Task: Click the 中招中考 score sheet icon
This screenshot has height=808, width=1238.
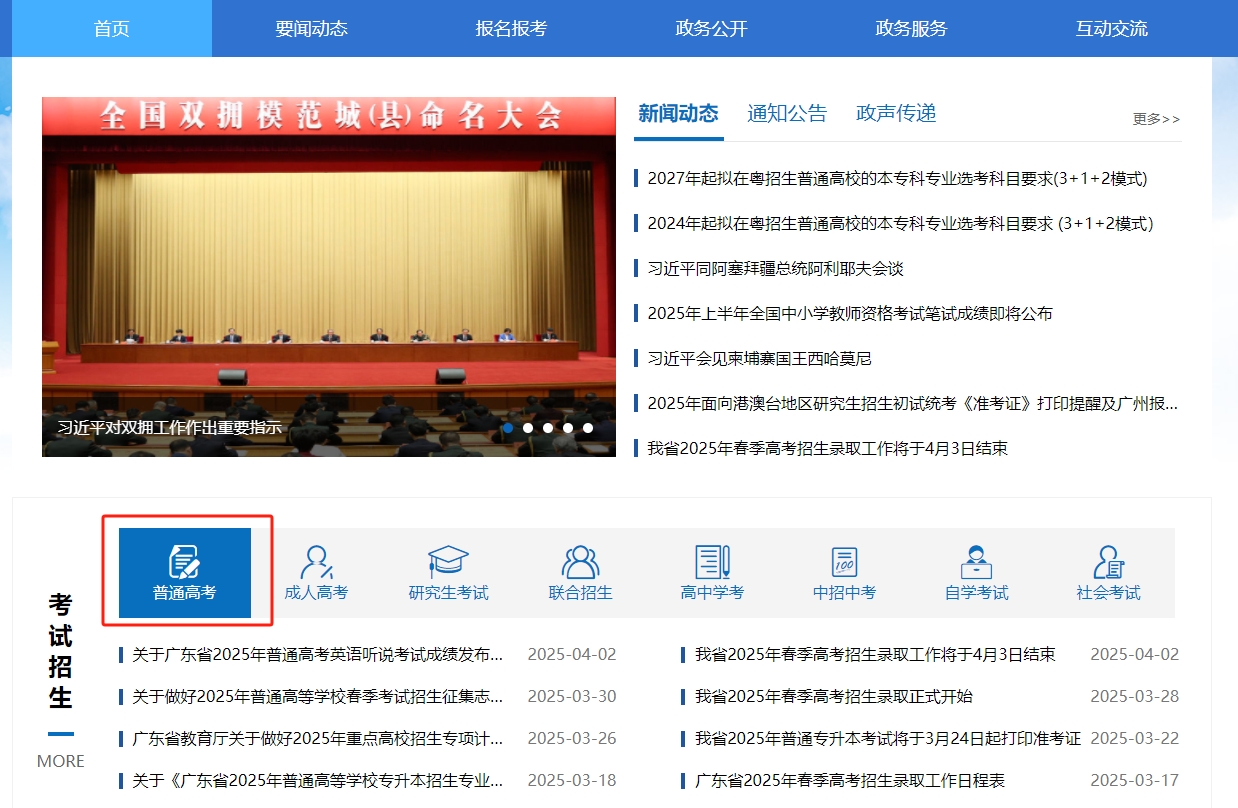Action: [x=844, y=562]
